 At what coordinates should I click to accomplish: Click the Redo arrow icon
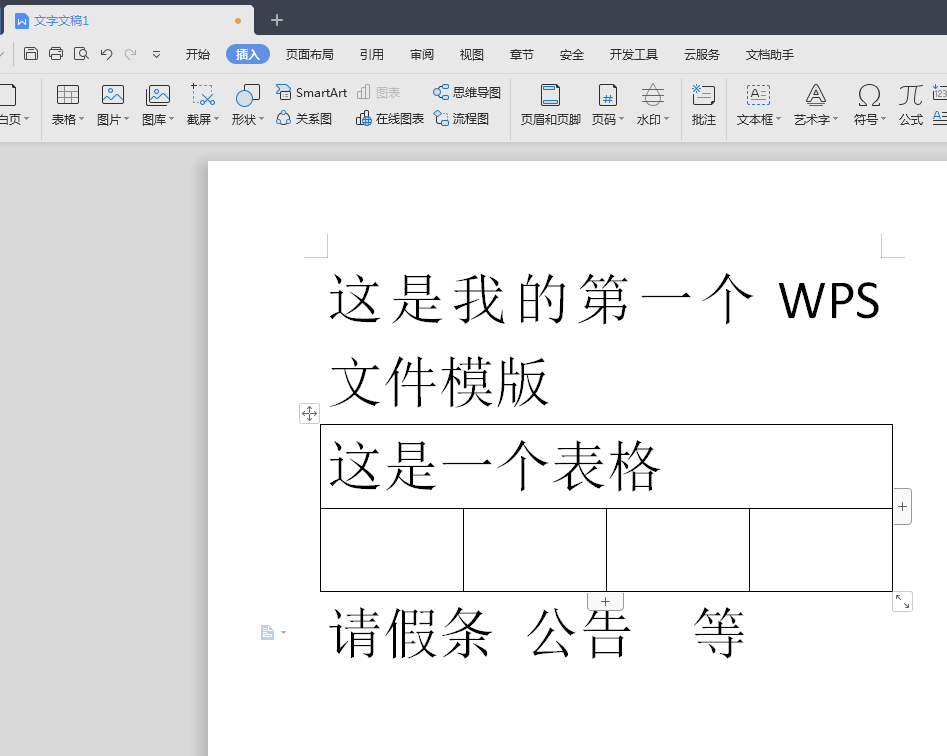(130, 54)
